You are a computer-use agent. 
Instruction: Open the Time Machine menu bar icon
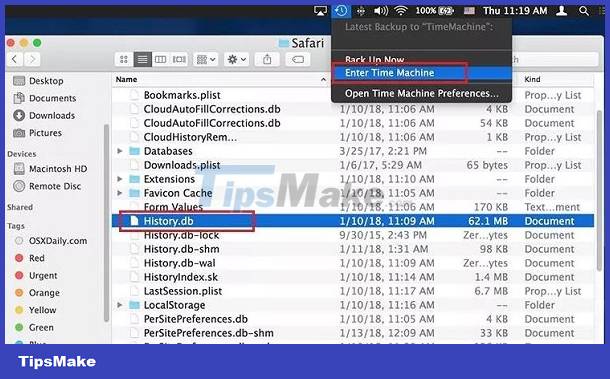tap(341, 11)
